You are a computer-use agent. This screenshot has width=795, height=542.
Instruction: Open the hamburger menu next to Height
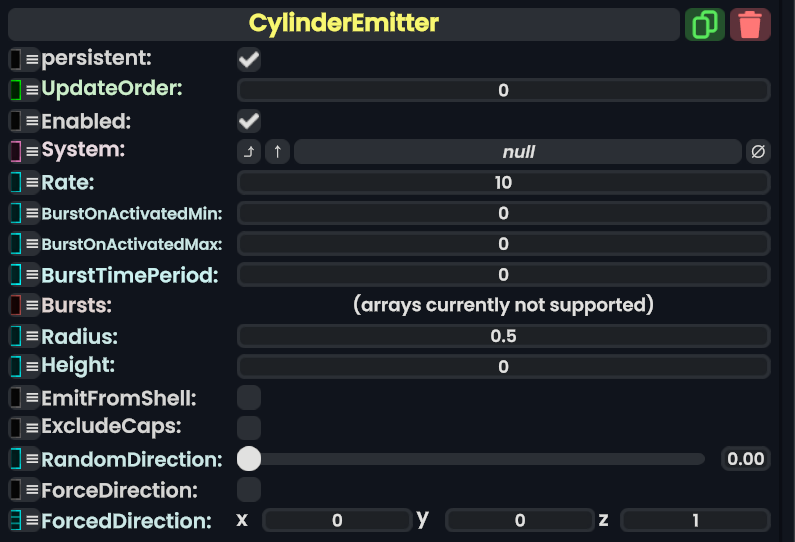32,367
